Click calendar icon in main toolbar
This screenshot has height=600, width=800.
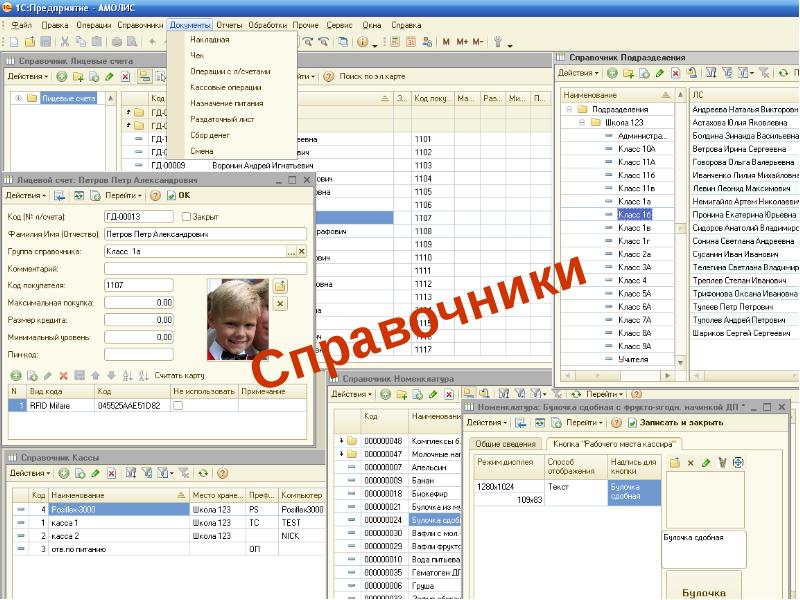(411, 42)
